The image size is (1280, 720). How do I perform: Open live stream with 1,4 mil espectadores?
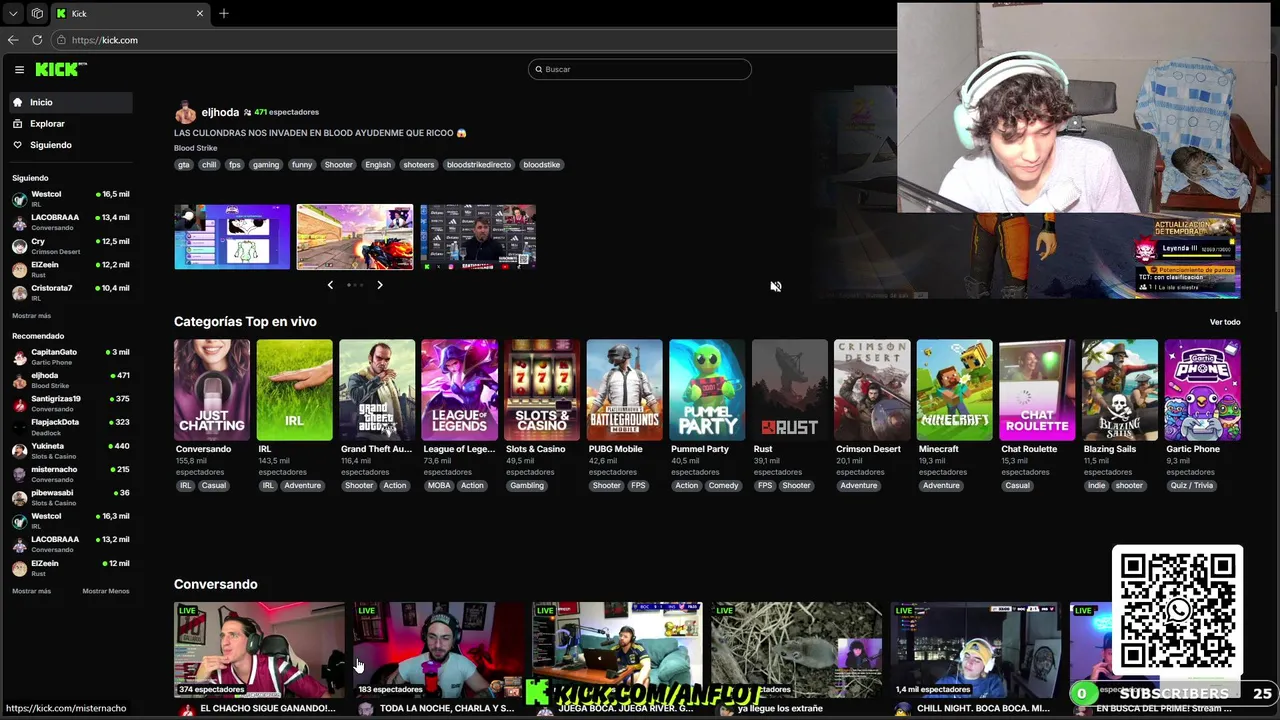(x=976, y=650)
